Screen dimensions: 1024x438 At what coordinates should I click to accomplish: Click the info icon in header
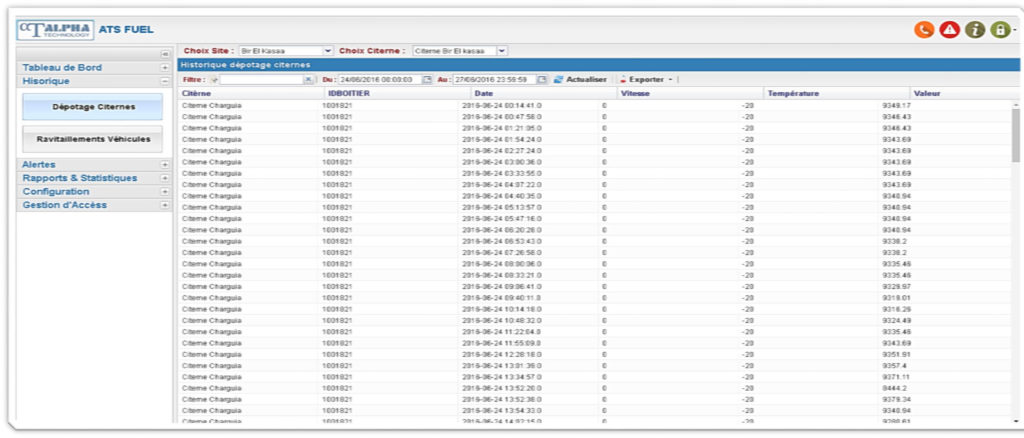(x=975, y=30)
